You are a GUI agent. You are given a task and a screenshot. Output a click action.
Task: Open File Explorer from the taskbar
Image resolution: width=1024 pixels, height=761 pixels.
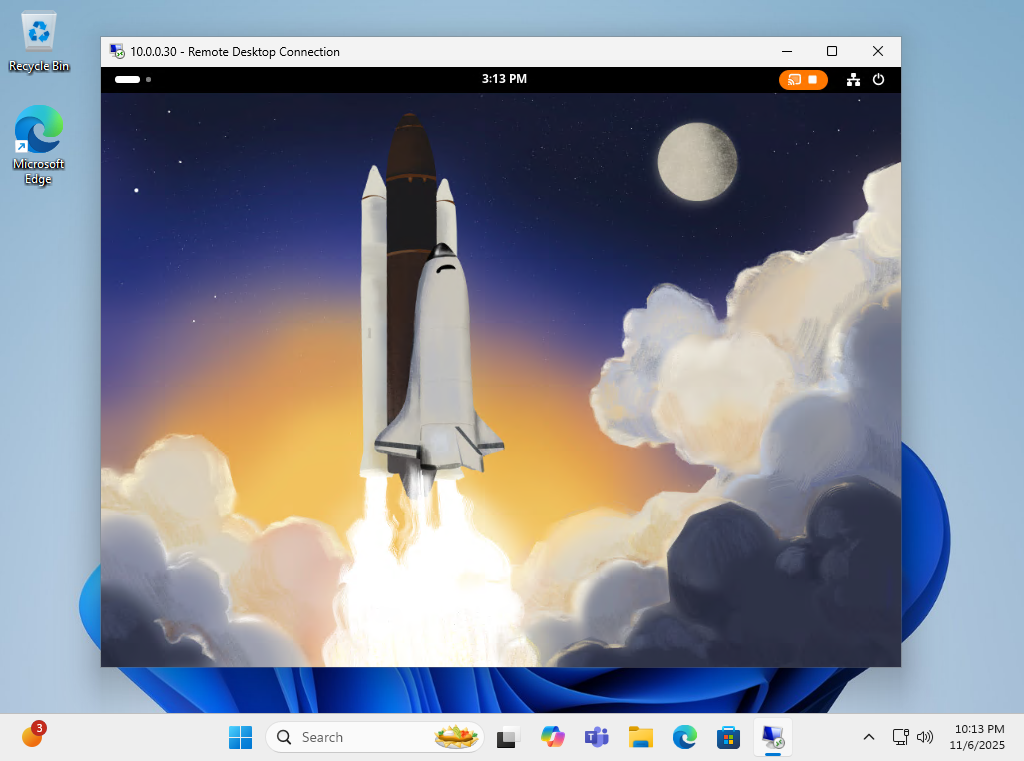coord(641,737)
